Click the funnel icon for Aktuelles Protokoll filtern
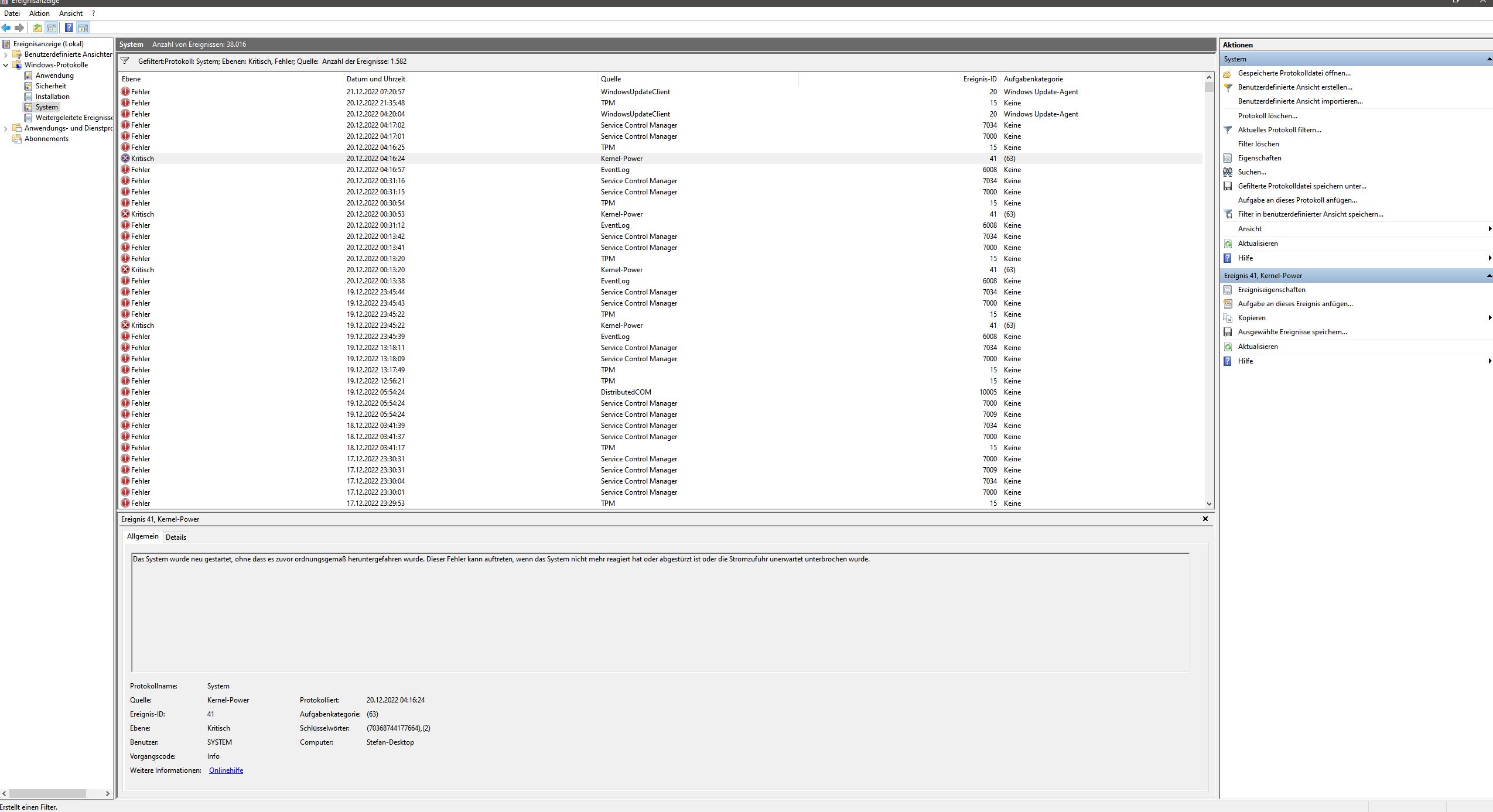 pos(1228,130)
